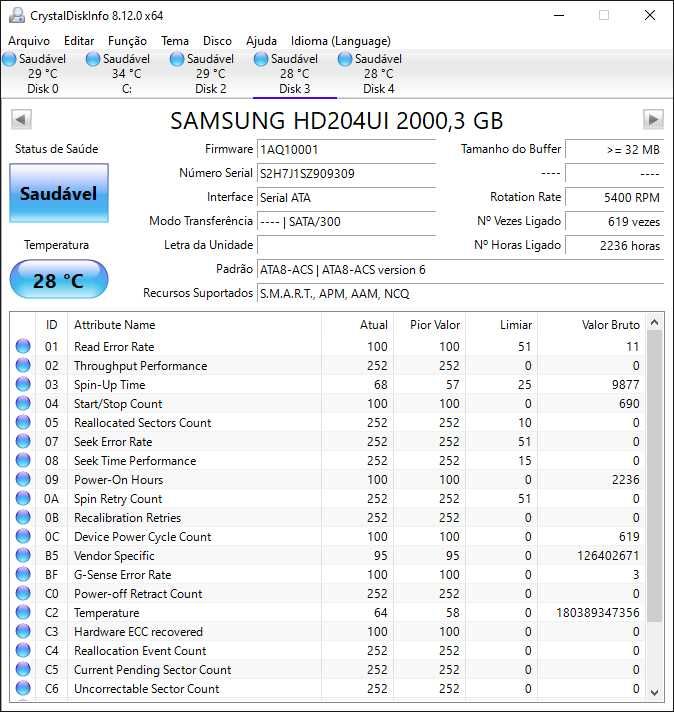Click the status icon for Hardware ECC recovered
Viewport: 674px width, 712px height.
coord(23,632)
